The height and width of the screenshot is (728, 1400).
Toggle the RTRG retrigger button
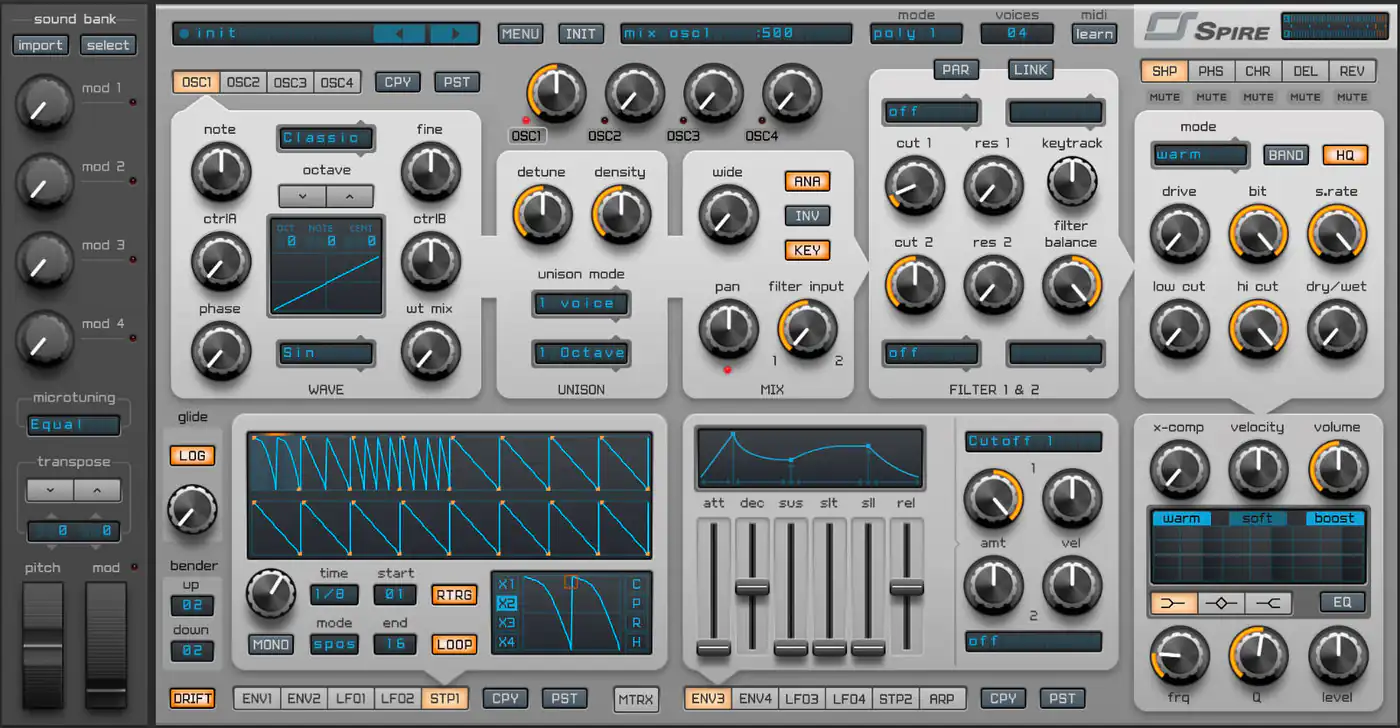pos(454,595)
